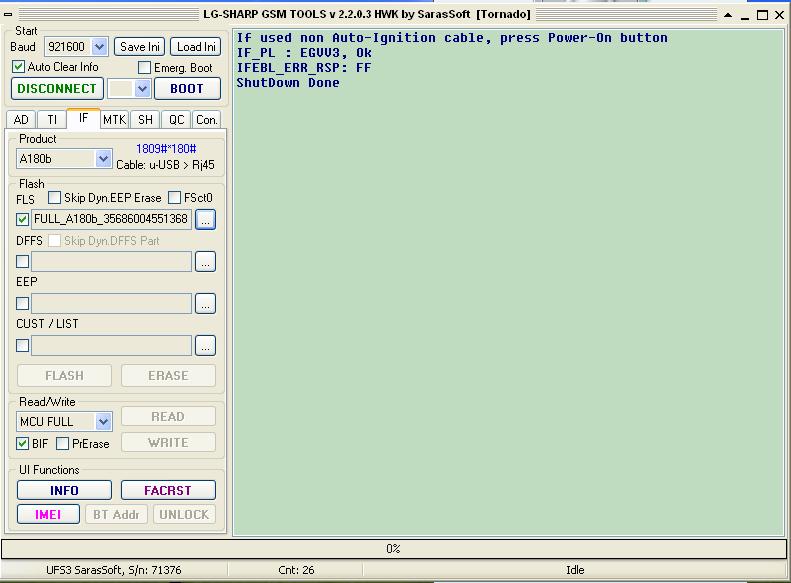Image resolution: width=791 pixels, height=583 pixels.
Task: Toggle the CUST / LIST file checkbox
Action: click(x=22, y=345)
